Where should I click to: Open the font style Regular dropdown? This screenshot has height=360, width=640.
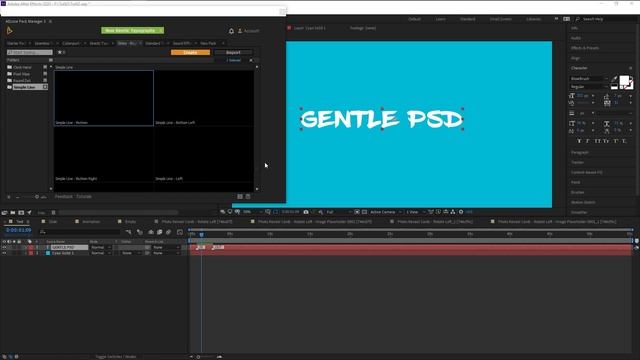click(589, 87)
